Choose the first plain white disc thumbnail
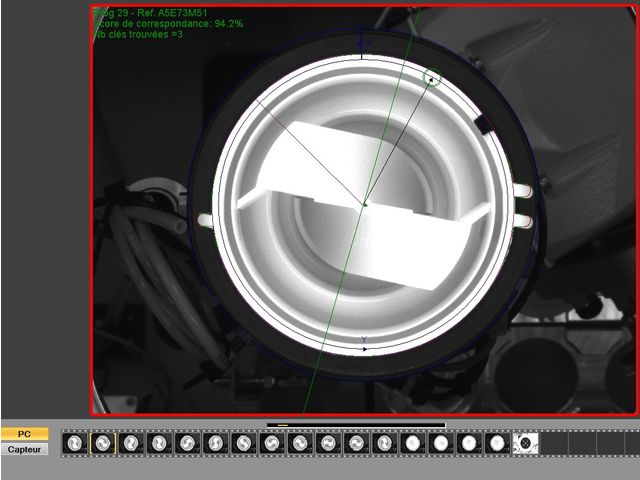The height and width of the screenshot is (480, 640). [410, 443]
